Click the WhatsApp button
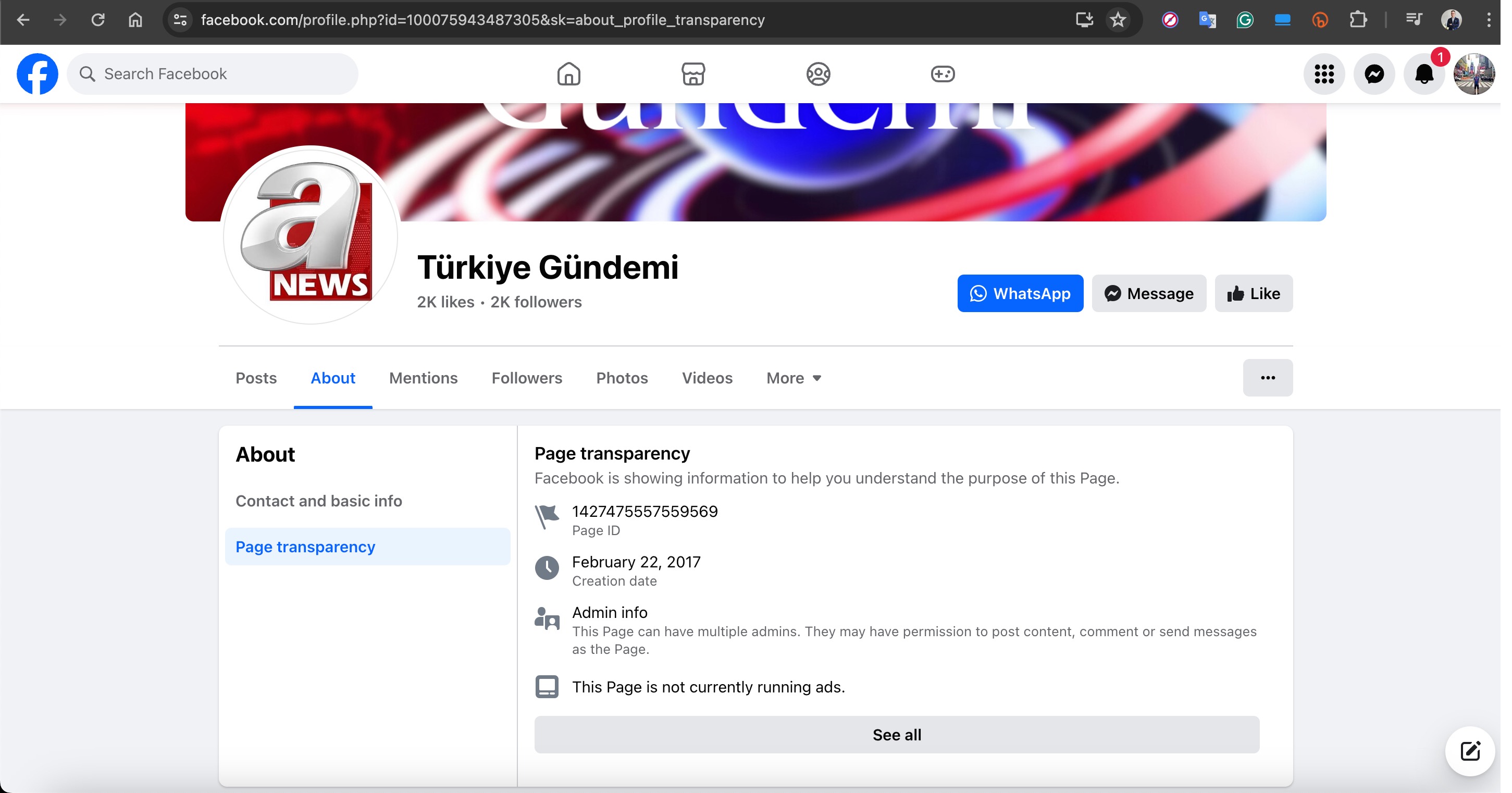 pos(1020,293)
